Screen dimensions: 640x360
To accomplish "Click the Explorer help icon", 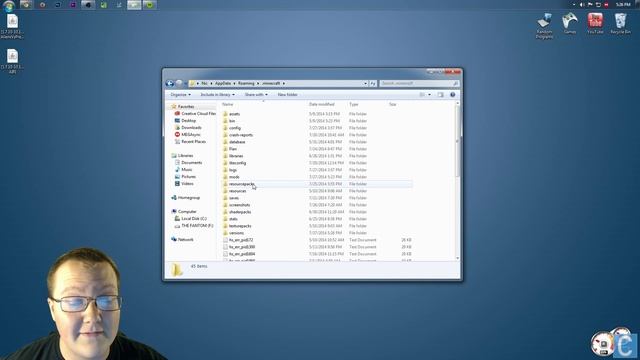I will click(x=452, y=95).
